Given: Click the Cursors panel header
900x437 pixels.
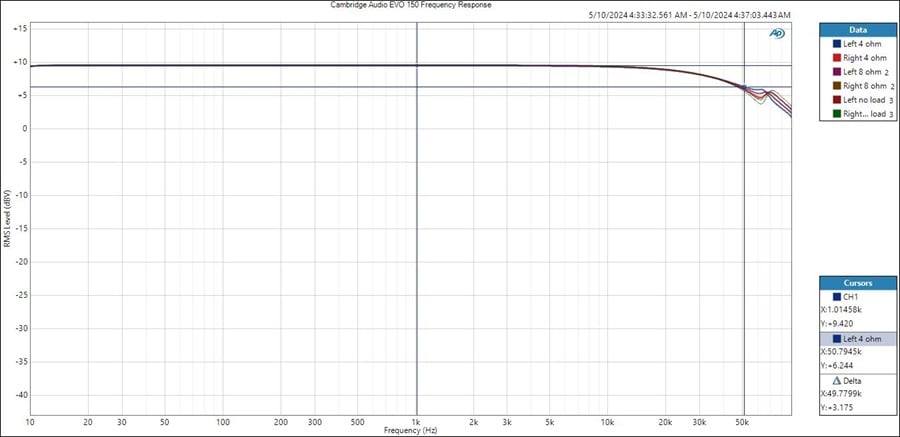Looking at the screenshot, I should point(856,283).
